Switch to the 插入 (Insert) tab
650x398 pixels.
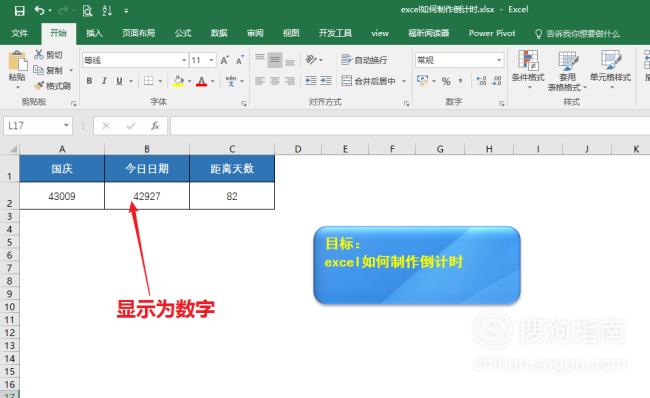94,33
